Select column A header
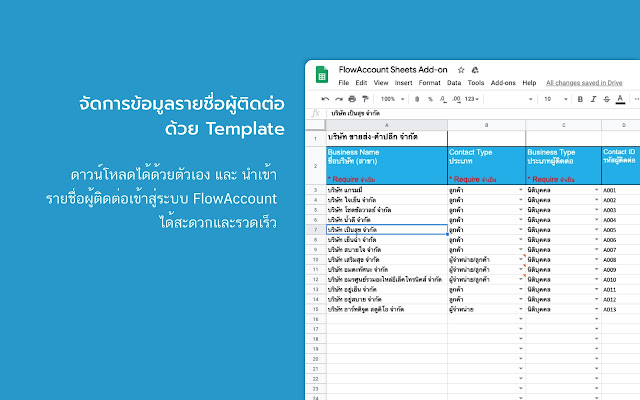 pyautogui.click(x=387, y=125)
